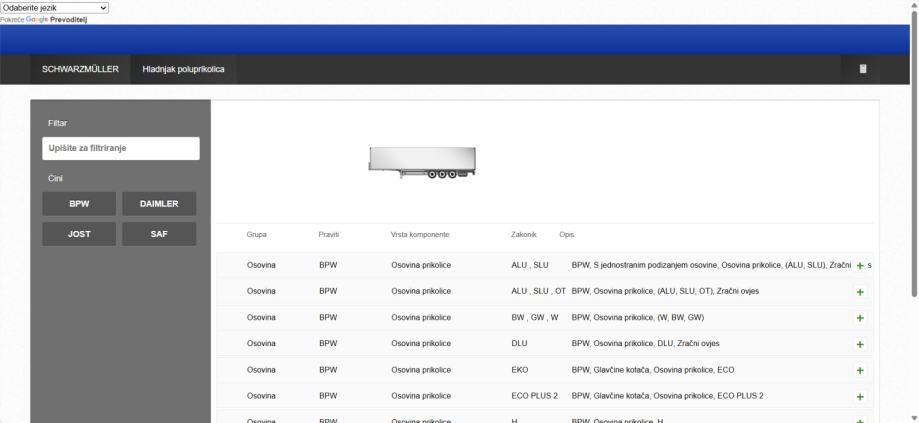Click the description ending 'ECO PLUS 2'
919x423 pixels.
coord(668,396)
